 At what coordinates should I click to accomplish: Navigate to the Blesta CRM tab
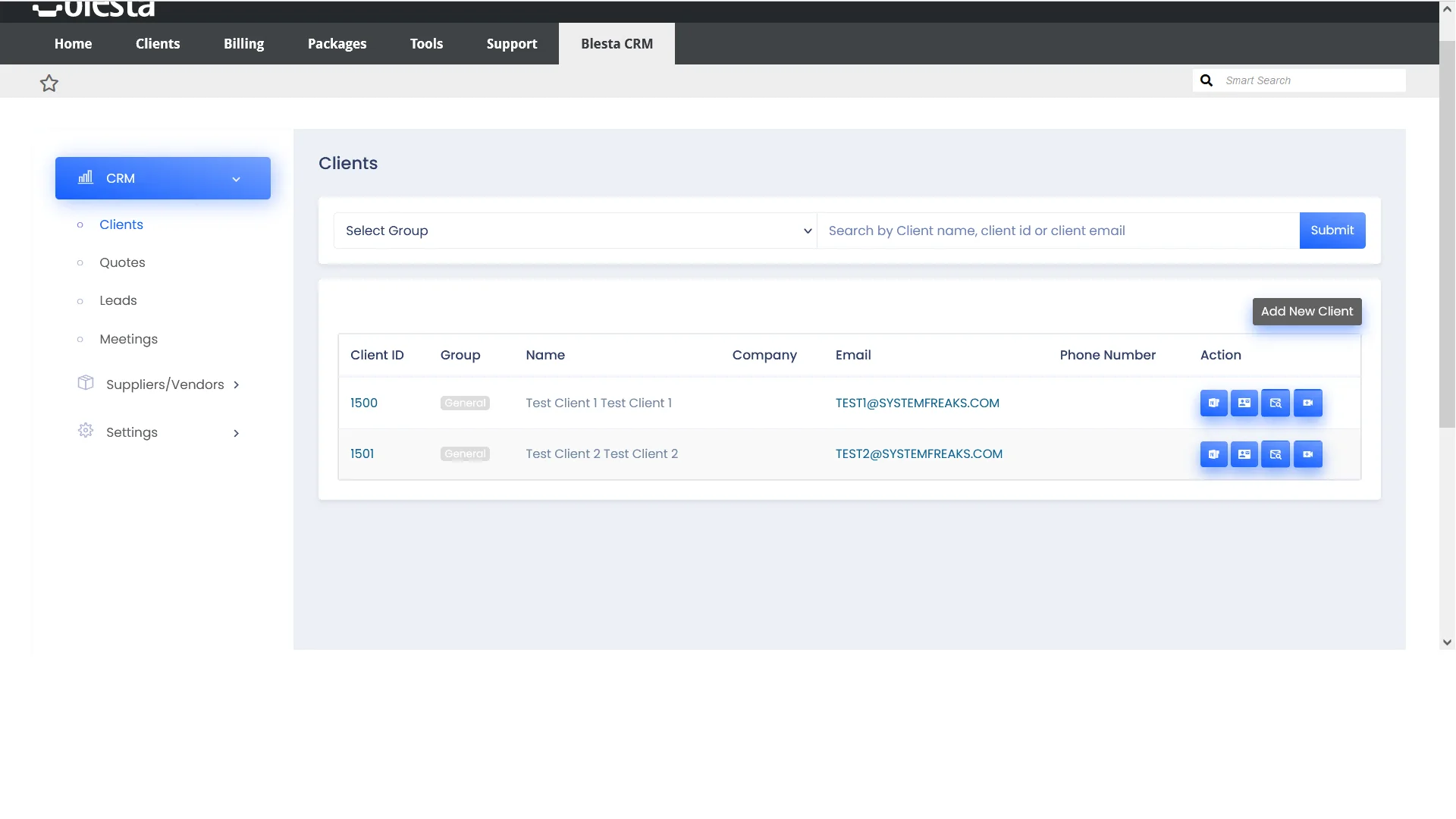617,43
